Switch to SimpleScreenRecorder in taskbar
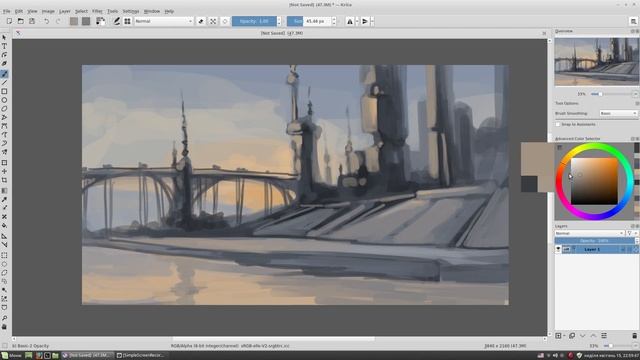The height and width of the screenshot is (360, 640). tap(141, 356)
